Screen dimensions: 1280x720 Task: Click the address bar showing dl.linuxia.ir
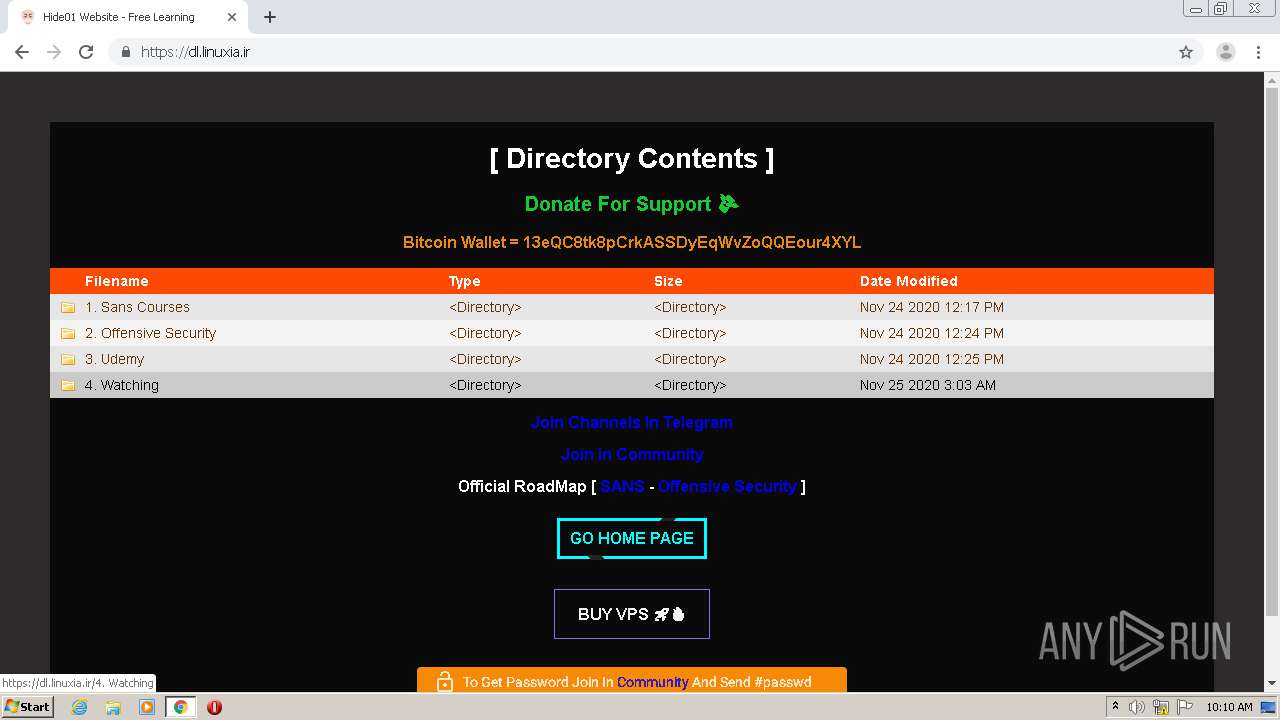click(640, 52)
